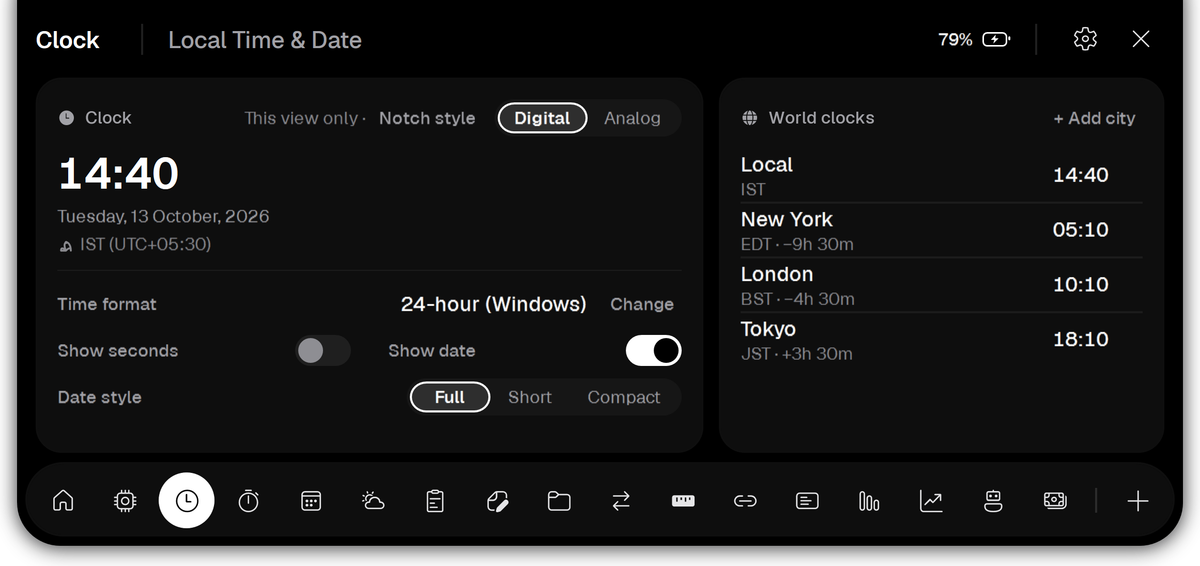Click the battery charging icon

pyautogui.click(x=996, y=40)
